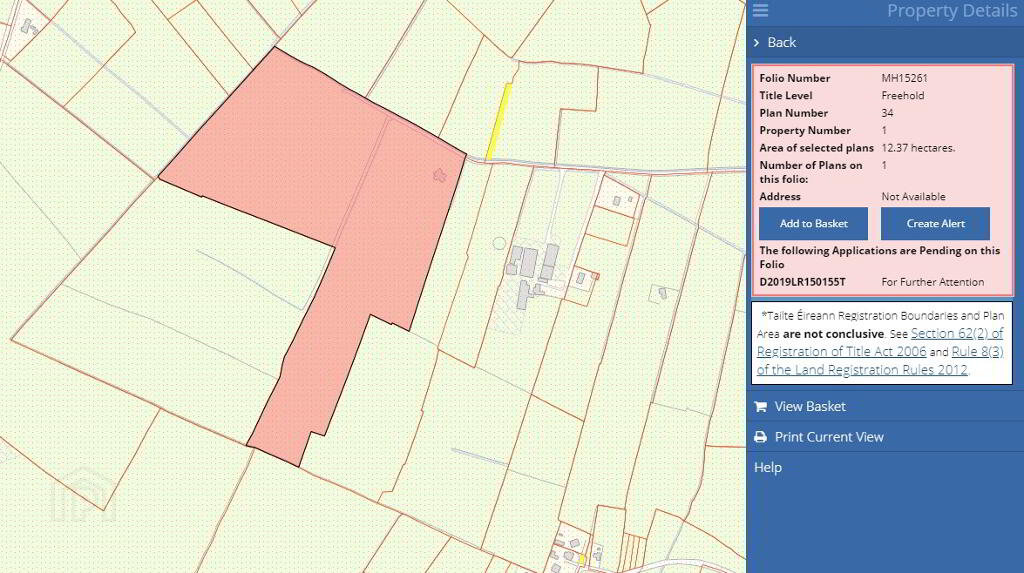1024x573 pixels.
Task: Click the yellow highlighted strip on the map
Action: [x=498, y=121]
